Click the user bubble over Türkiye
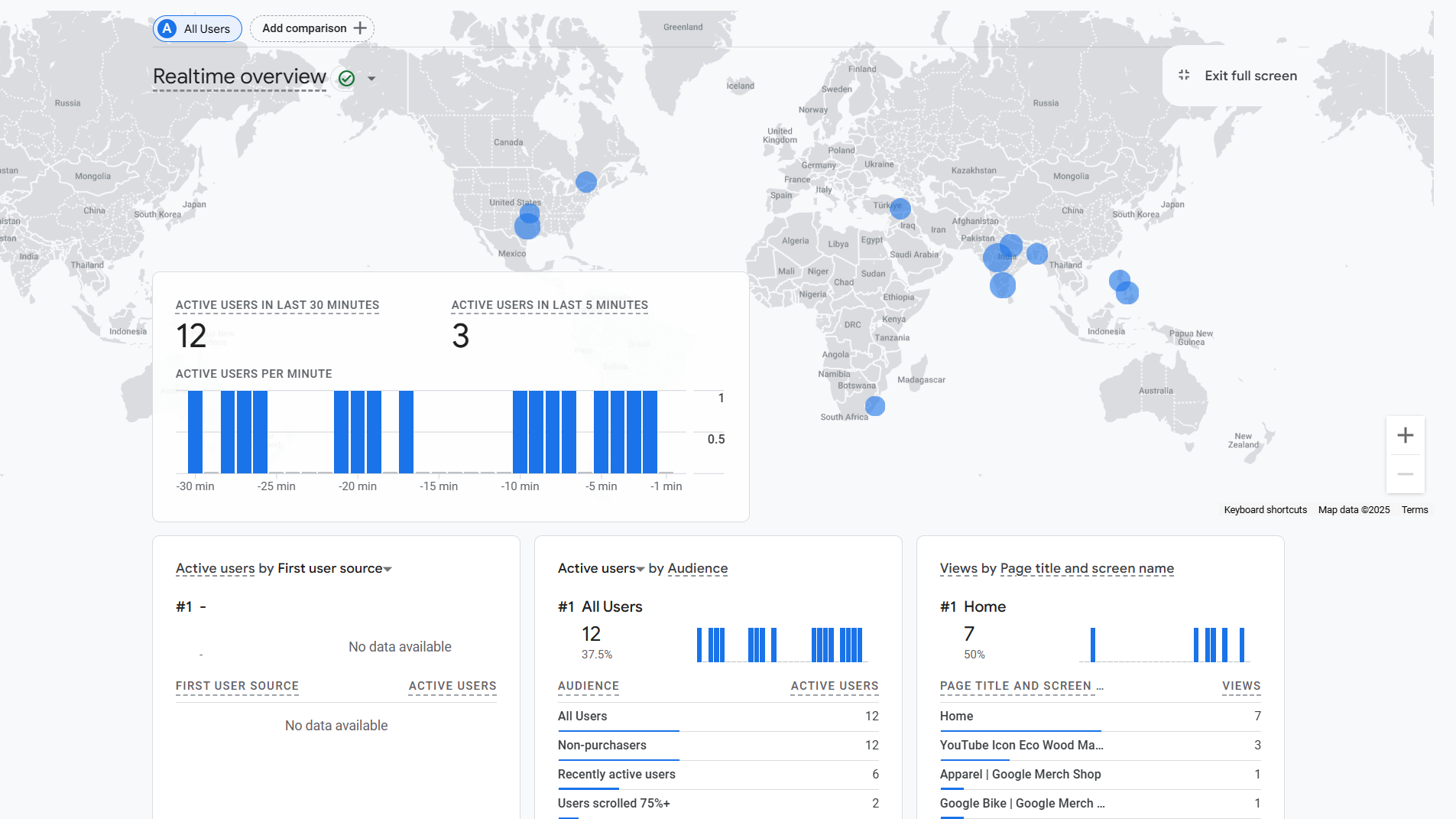Screen dimensions: 1456x819 tap(900, 208)
